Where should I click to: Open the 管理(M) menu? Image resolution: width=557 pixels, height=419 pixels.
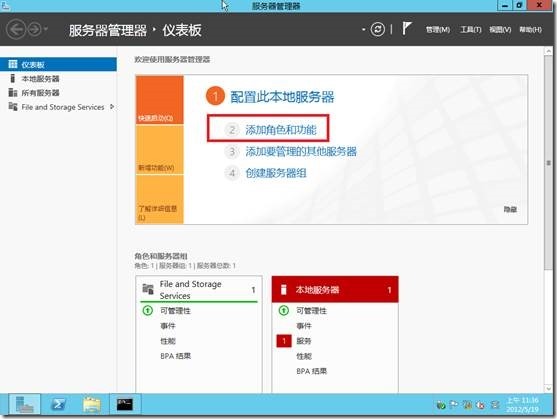click(438, 29)
